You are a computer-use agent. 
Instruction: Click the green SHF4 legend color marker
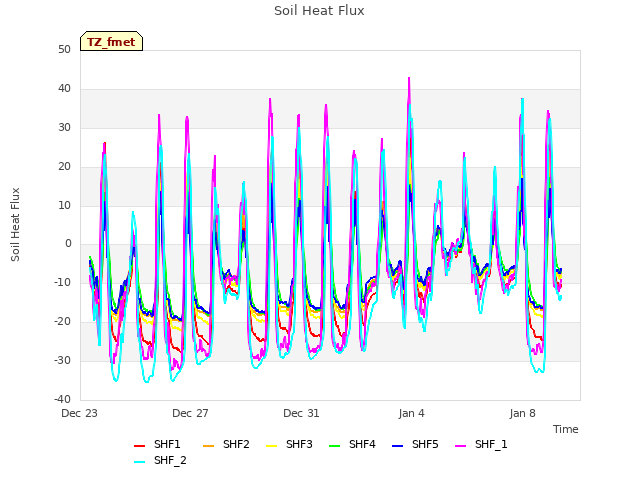click(335, 446)
